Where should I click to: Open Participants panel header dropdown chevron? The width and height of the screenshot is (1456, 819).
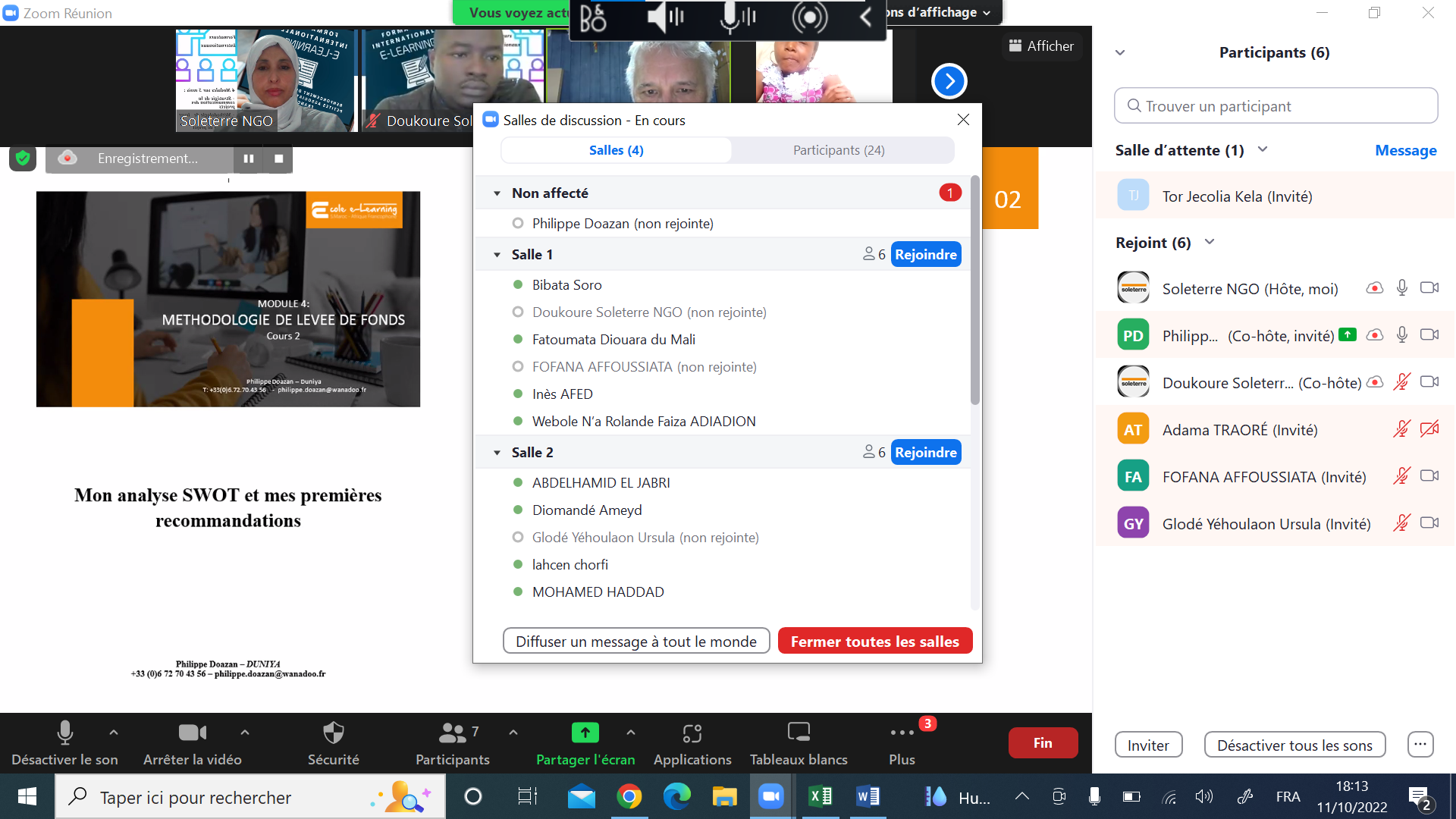(1120, 53)
